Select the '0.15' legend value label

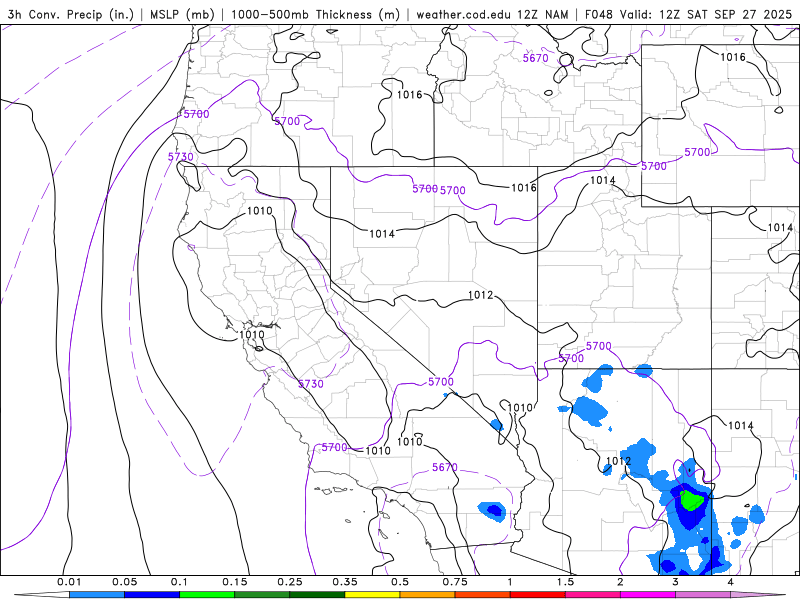click(x=235, y=582)
